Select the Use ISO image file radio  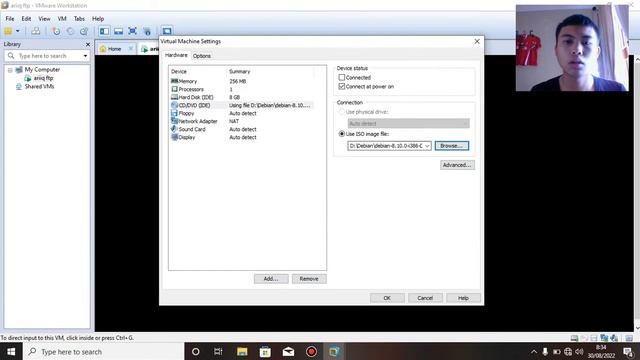(x=342, y=134)
